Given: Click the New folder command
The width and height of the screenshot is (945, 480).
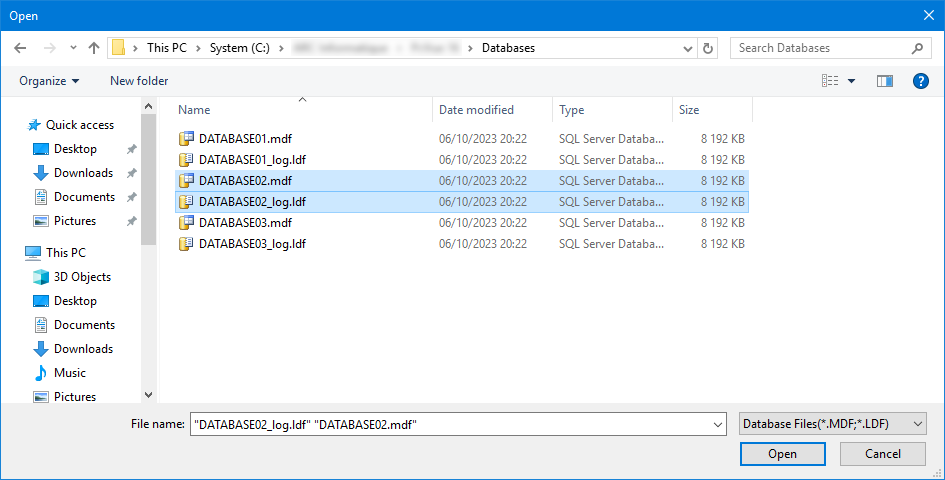Looking at the screenshot, I should click(139, 81).
